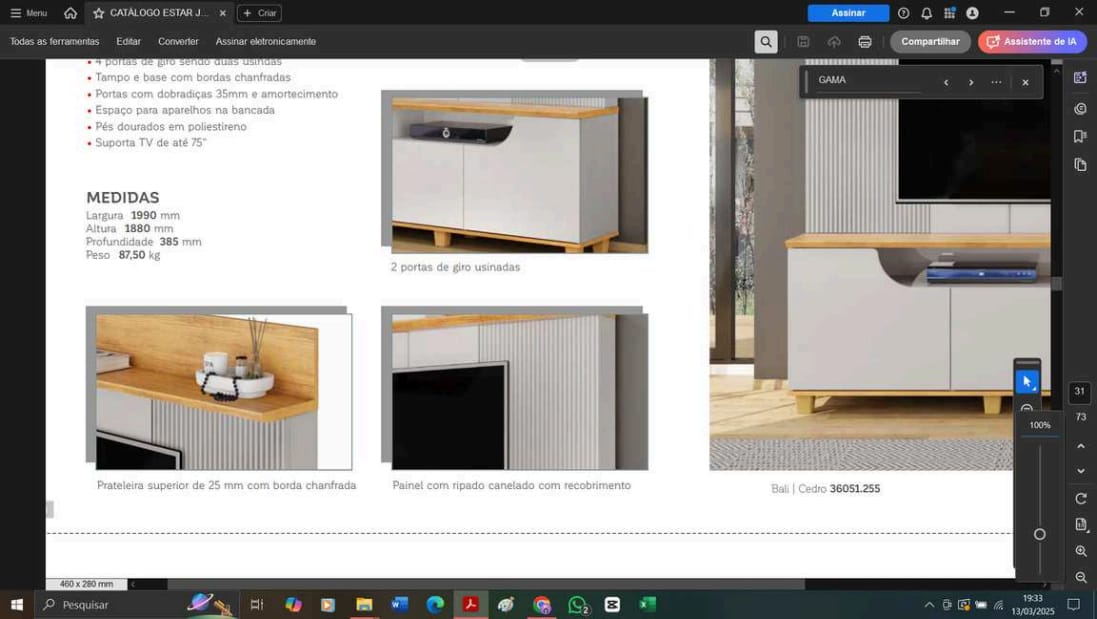Image resolution: width=1097 pixels, height=619 pixels.
Task: Open the Menu hamburger dropdown
Action: click(x=29, y=13)
